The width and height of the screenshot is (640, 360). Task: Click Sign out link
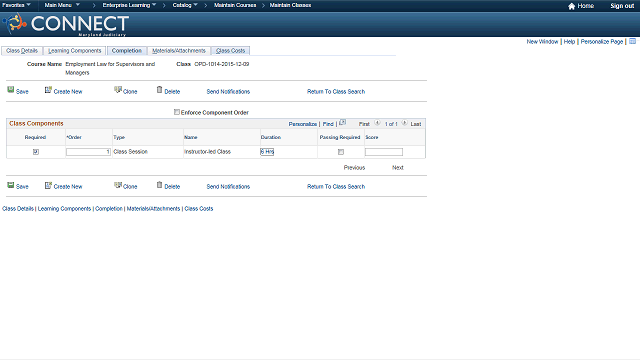tap(622, 6)
